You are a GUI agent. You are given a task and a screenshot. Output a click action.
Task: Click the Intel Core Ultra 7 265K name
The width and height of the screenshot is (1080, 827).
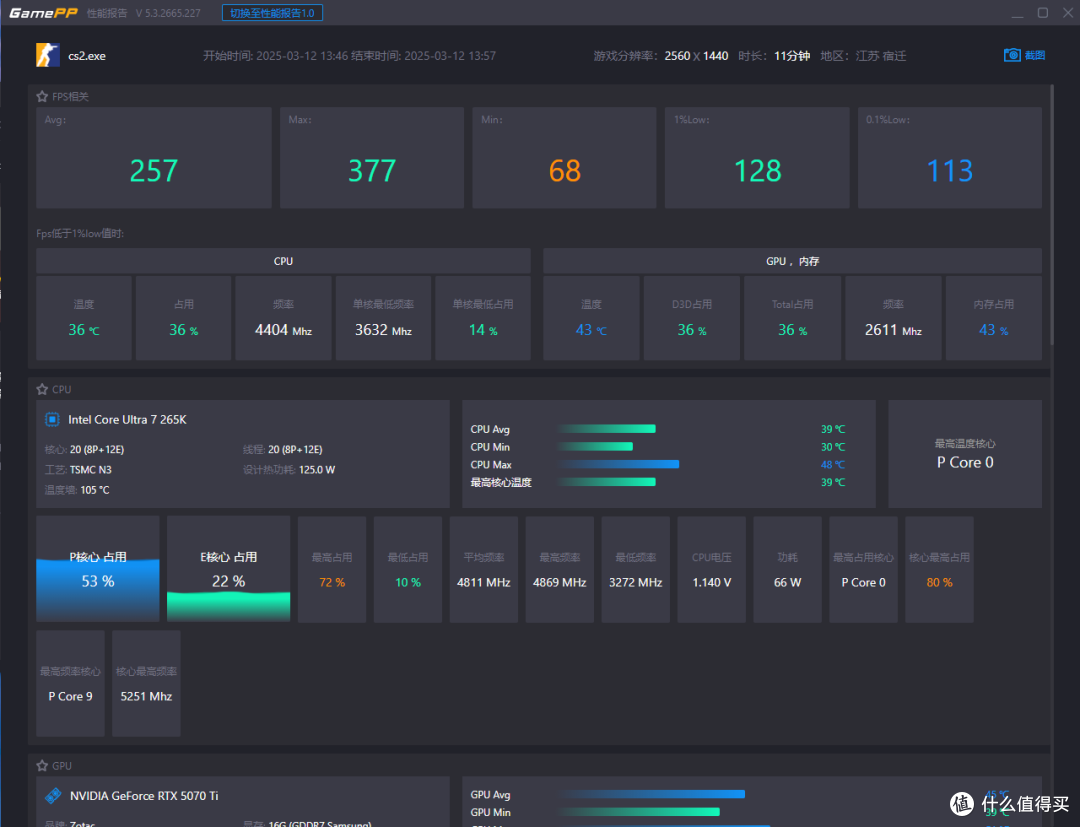coord(127,419)
